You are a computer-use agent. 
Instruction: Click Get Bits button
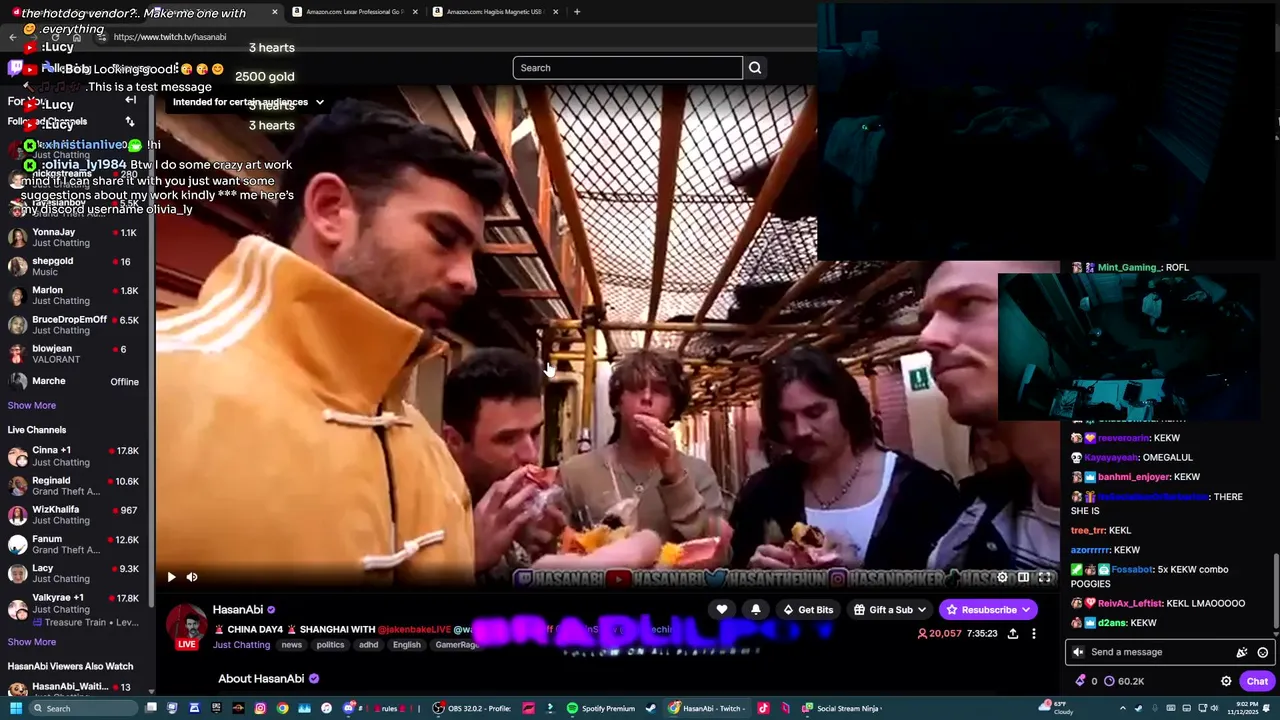808,610
